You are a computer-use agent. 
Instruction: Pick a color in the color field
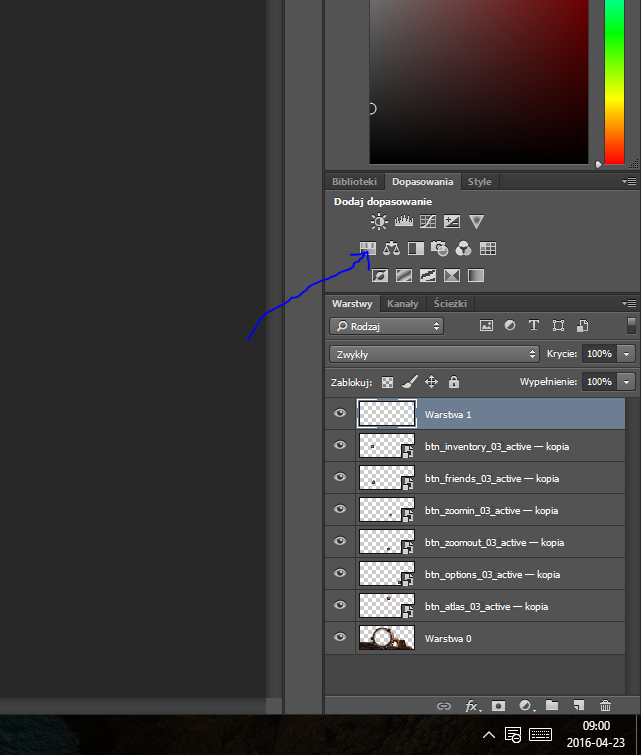click(x=479, y=82)
